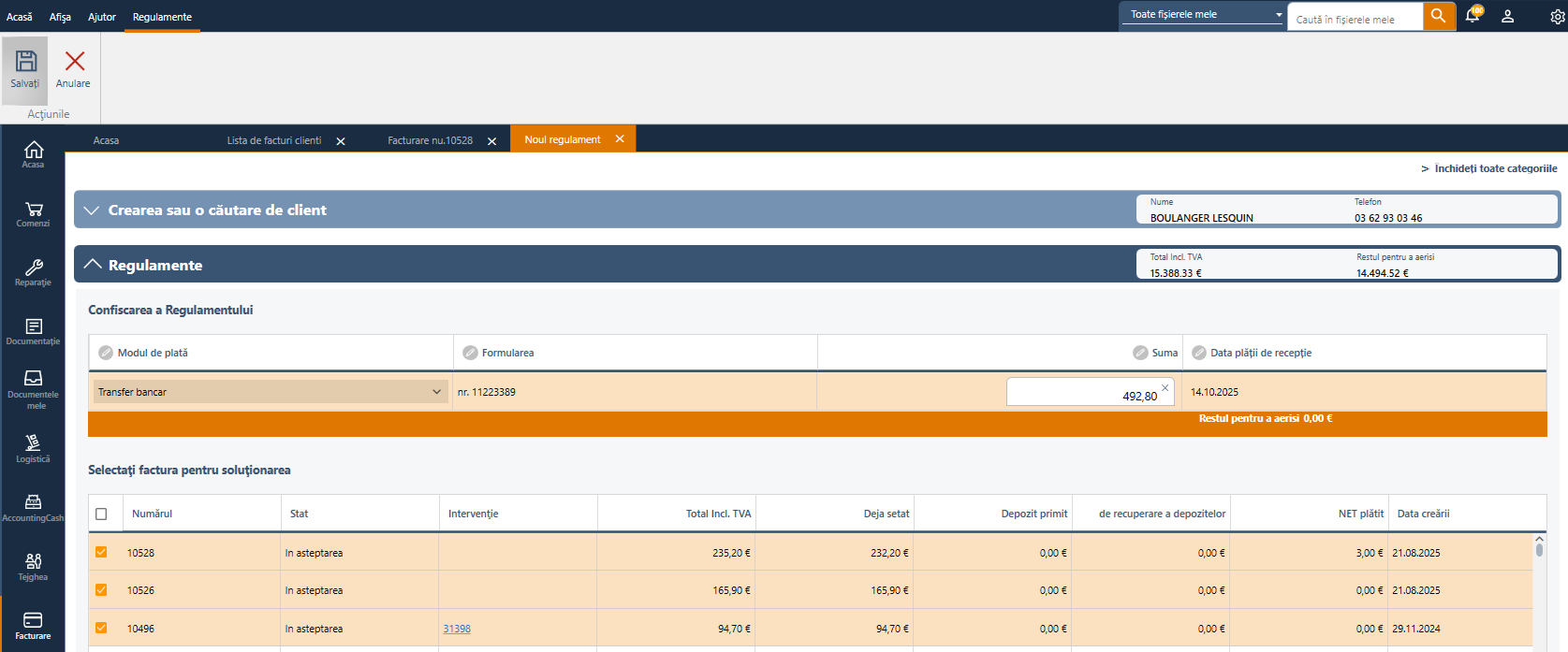
Task: Open the Acasă menu
Action: click(20, 17)
